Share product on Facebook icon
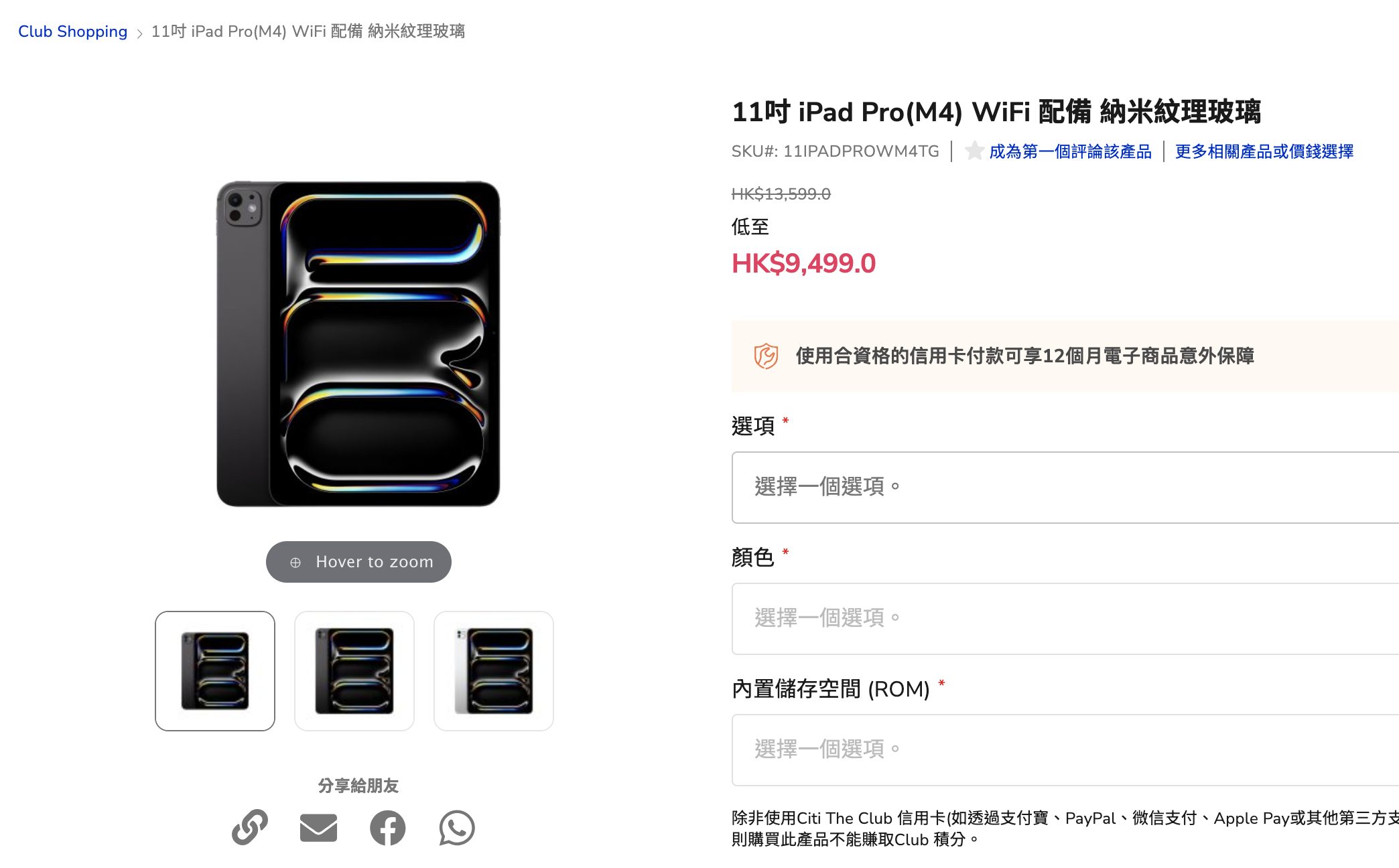 (388, 828)
